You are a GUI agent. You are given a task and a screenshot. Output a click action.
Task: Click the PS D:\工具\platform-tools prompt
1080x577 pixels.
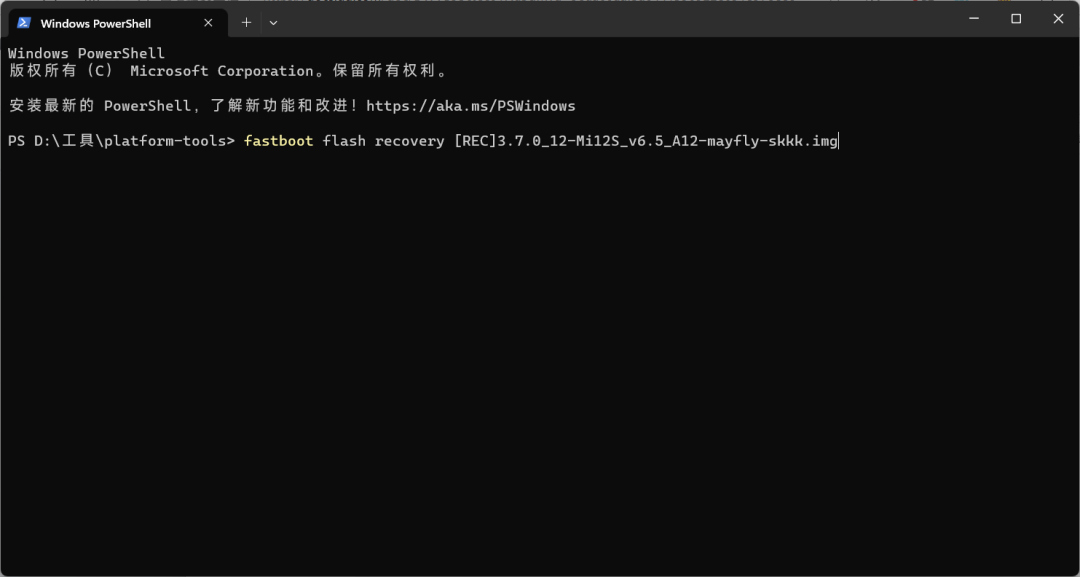[x=120, y=141]
